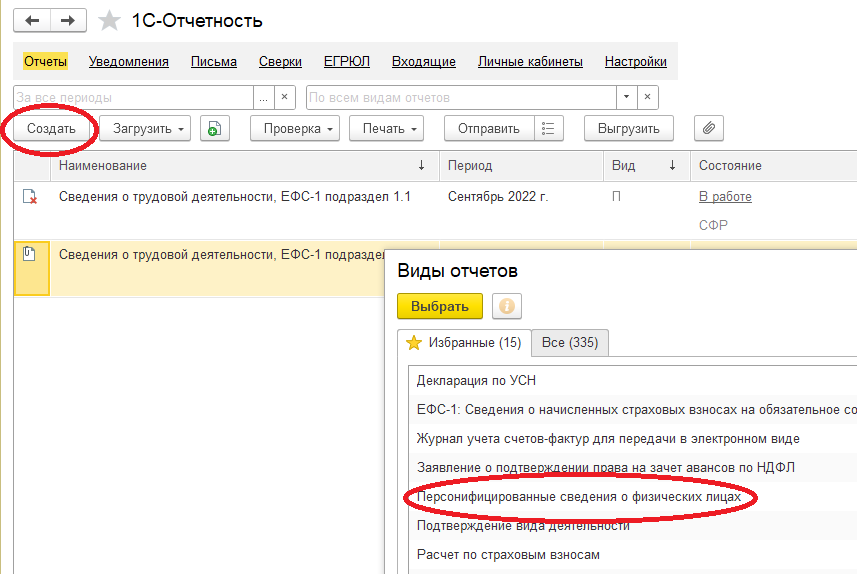Open the Загрузить dropdown menu

coord(145,128)
